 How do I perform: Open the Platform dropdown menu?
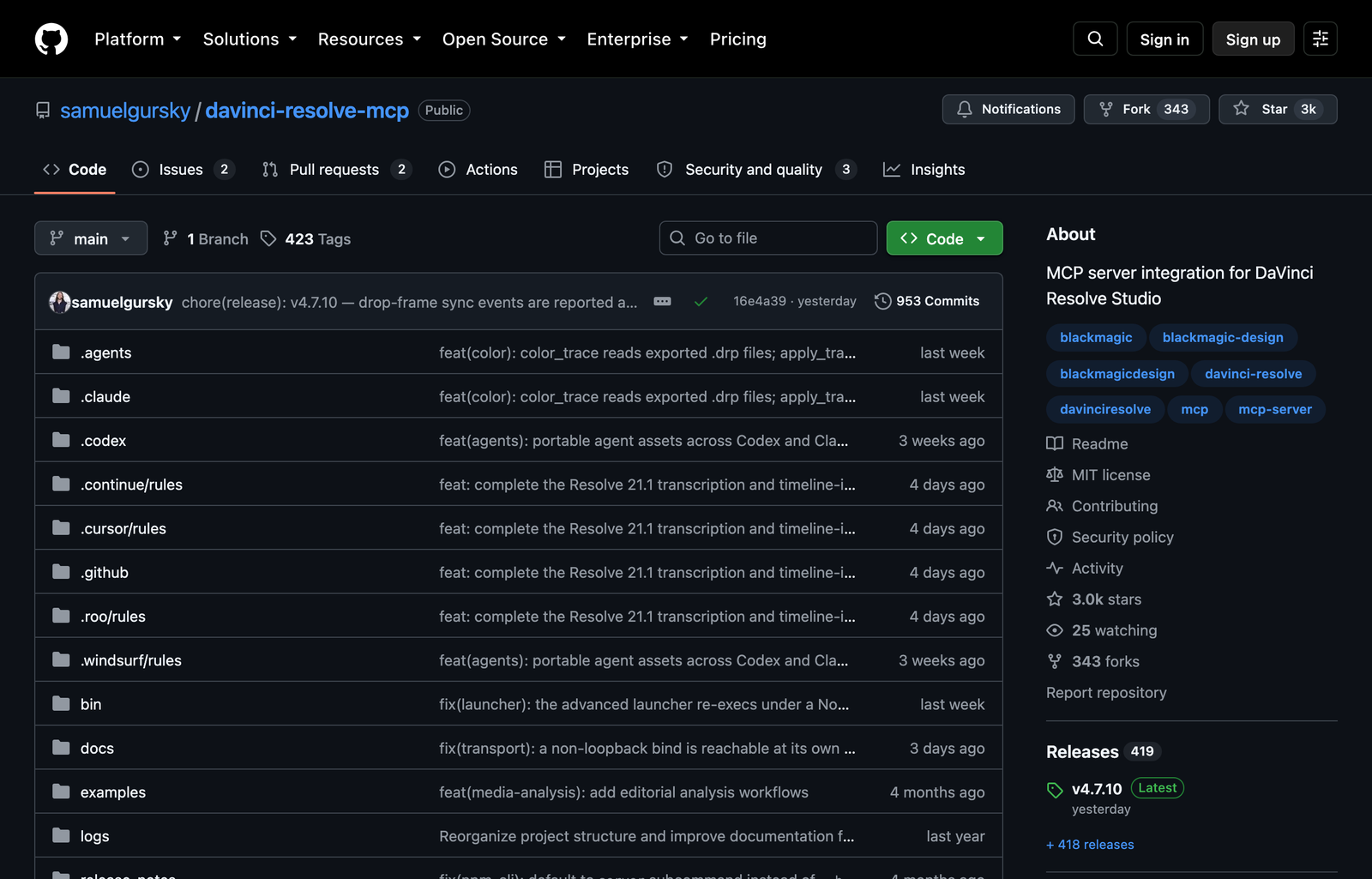click(138, 39)
